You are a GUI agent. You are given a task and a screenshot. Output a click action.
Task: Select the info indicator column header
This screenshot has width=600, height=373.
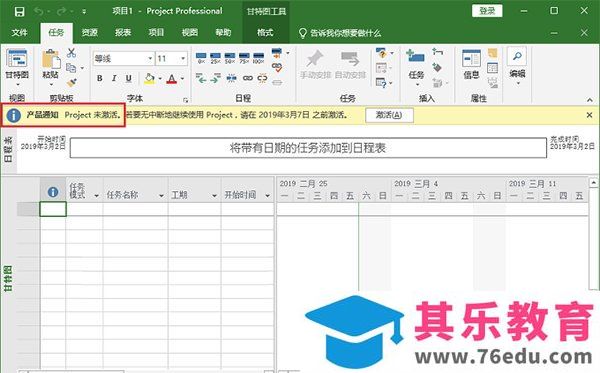pyautogui.click(x=53, y=189)
